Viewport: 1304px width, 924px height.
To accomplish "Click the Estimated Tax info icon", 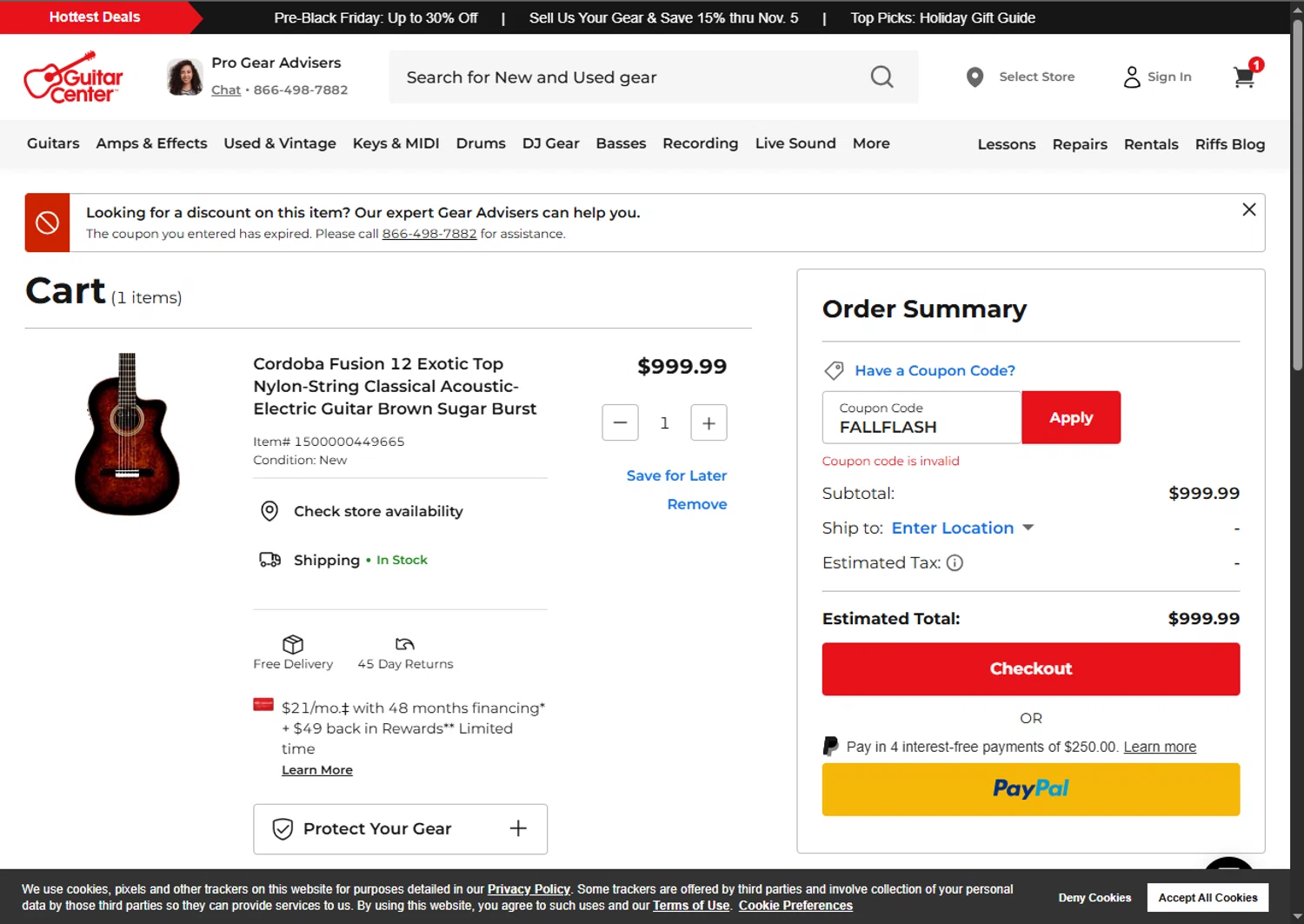I will click(955, 563).
